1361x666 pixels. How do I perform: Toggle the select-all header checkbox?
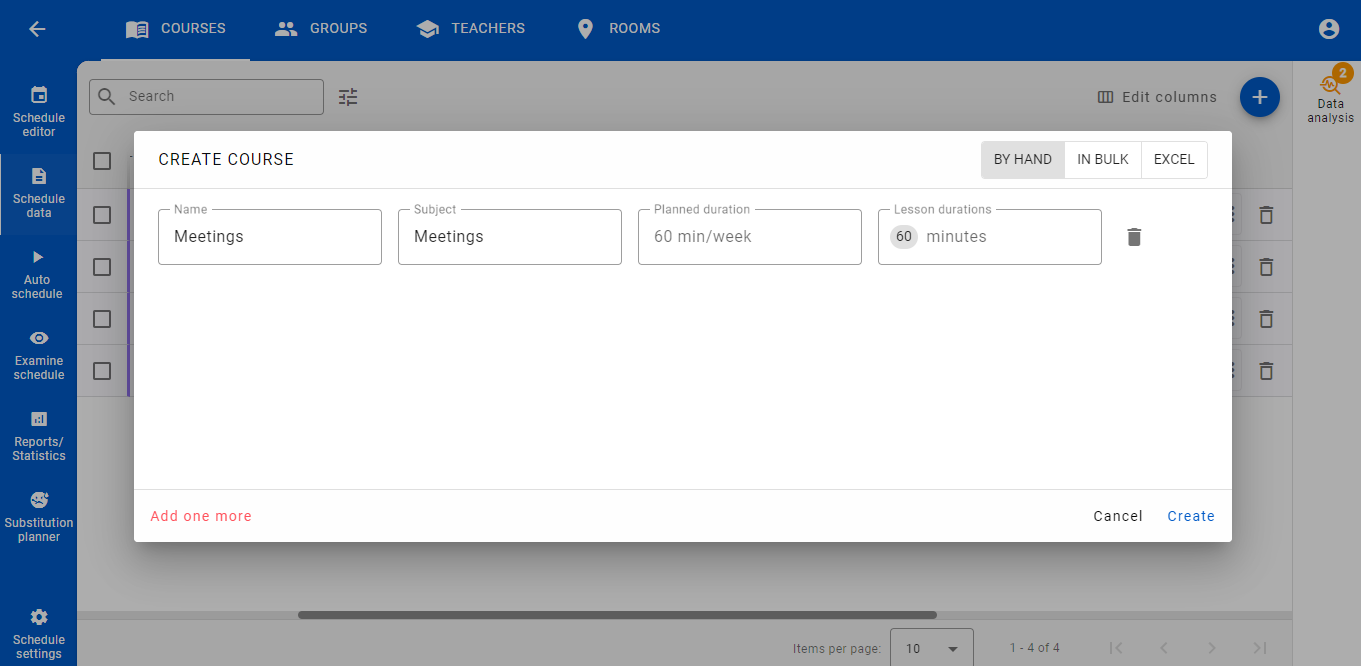(102, 161)
